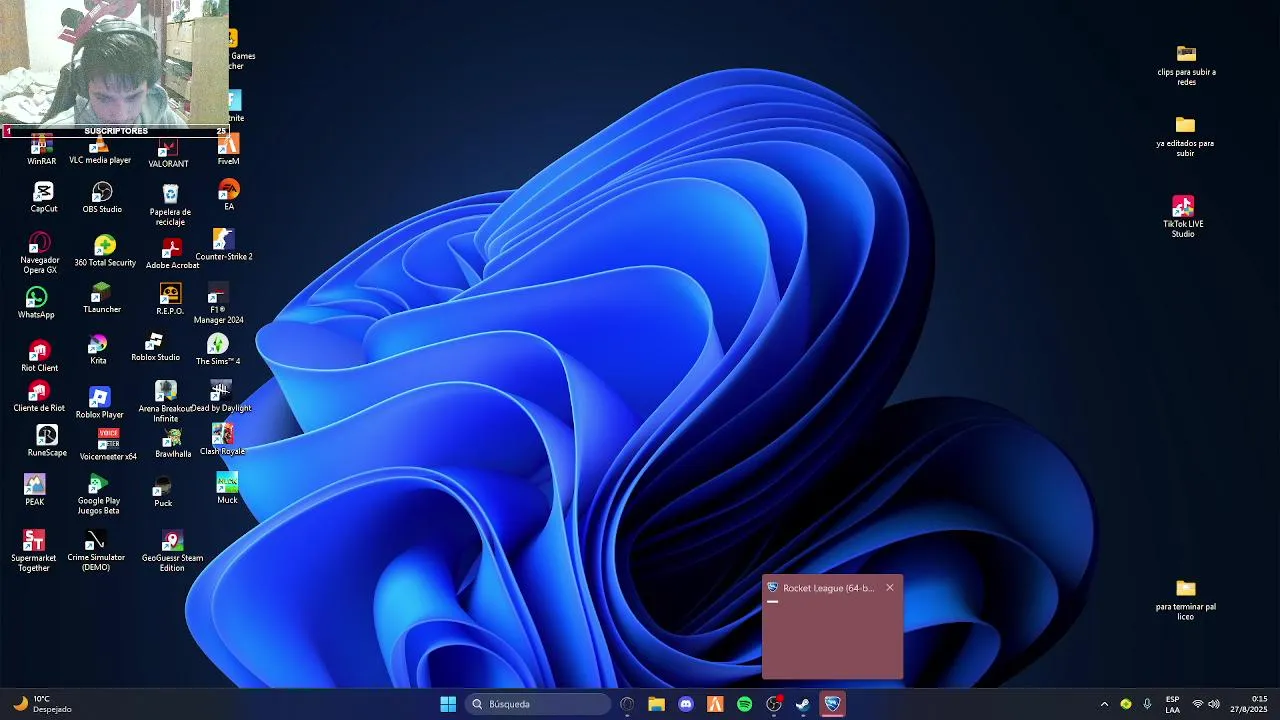Click the green security tray icon

pyautogui.click(x=1126, y=704)
